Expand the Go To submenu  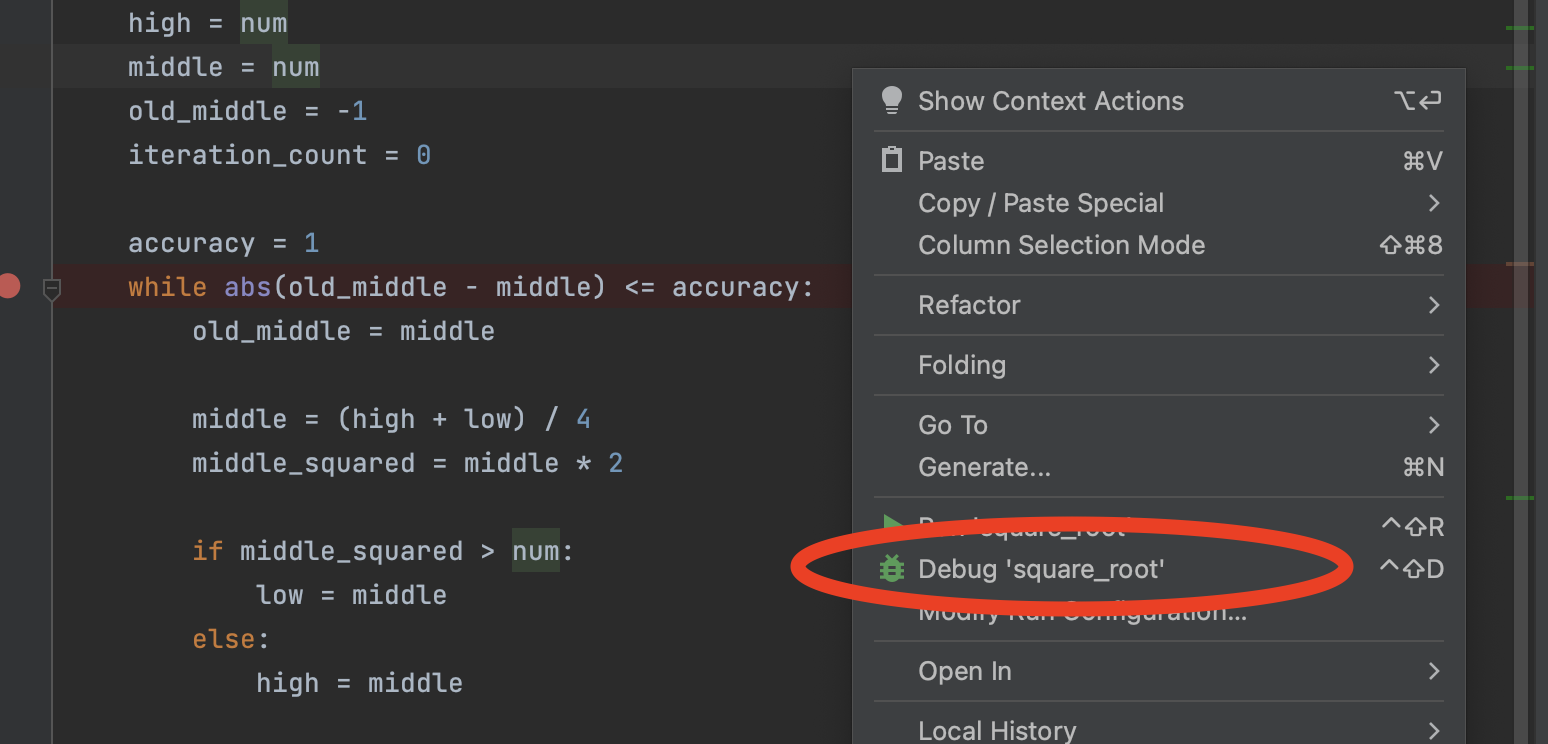point(952,425)
